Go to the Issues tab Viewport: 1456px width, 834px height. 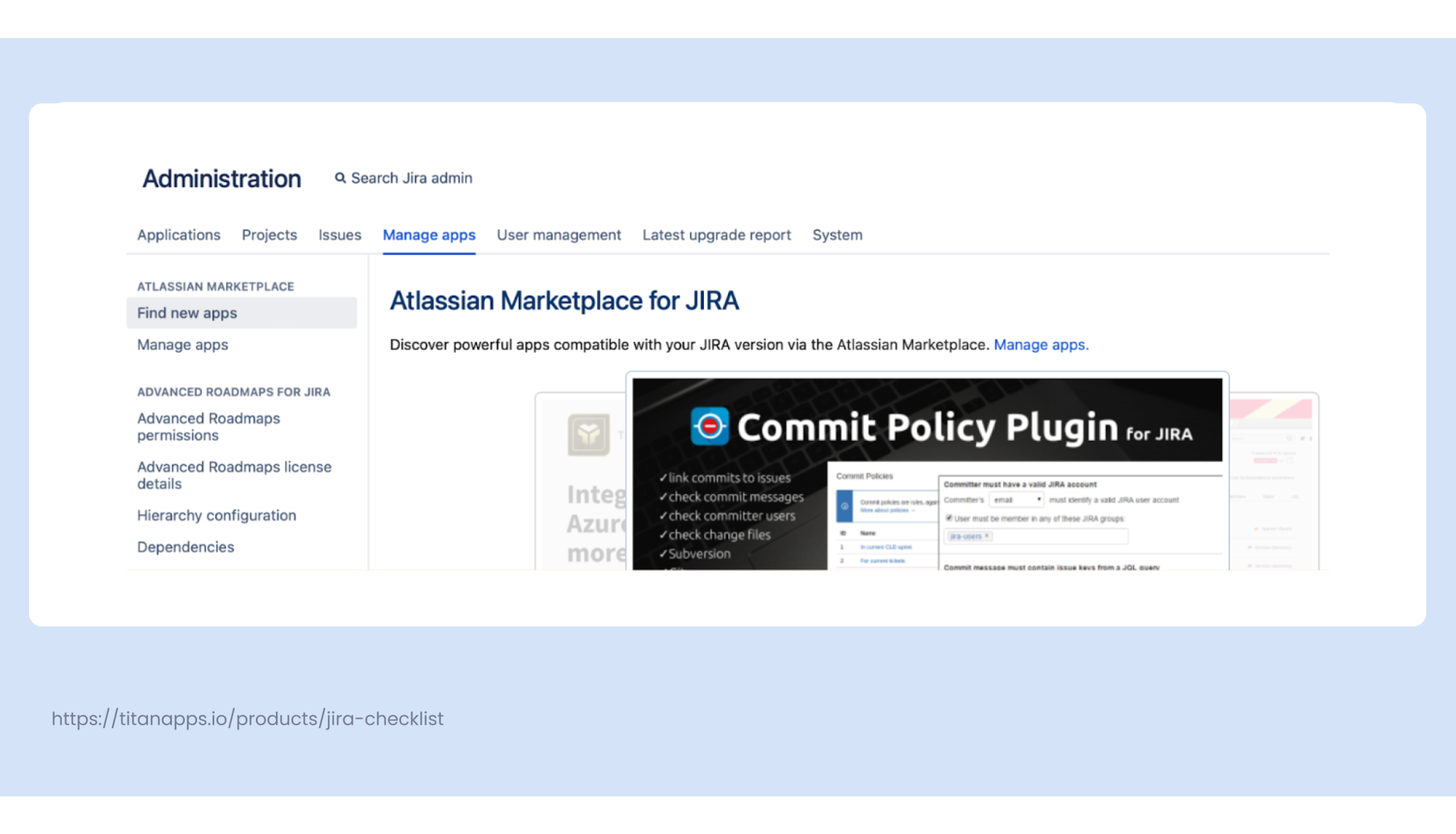tap(339, 235)
